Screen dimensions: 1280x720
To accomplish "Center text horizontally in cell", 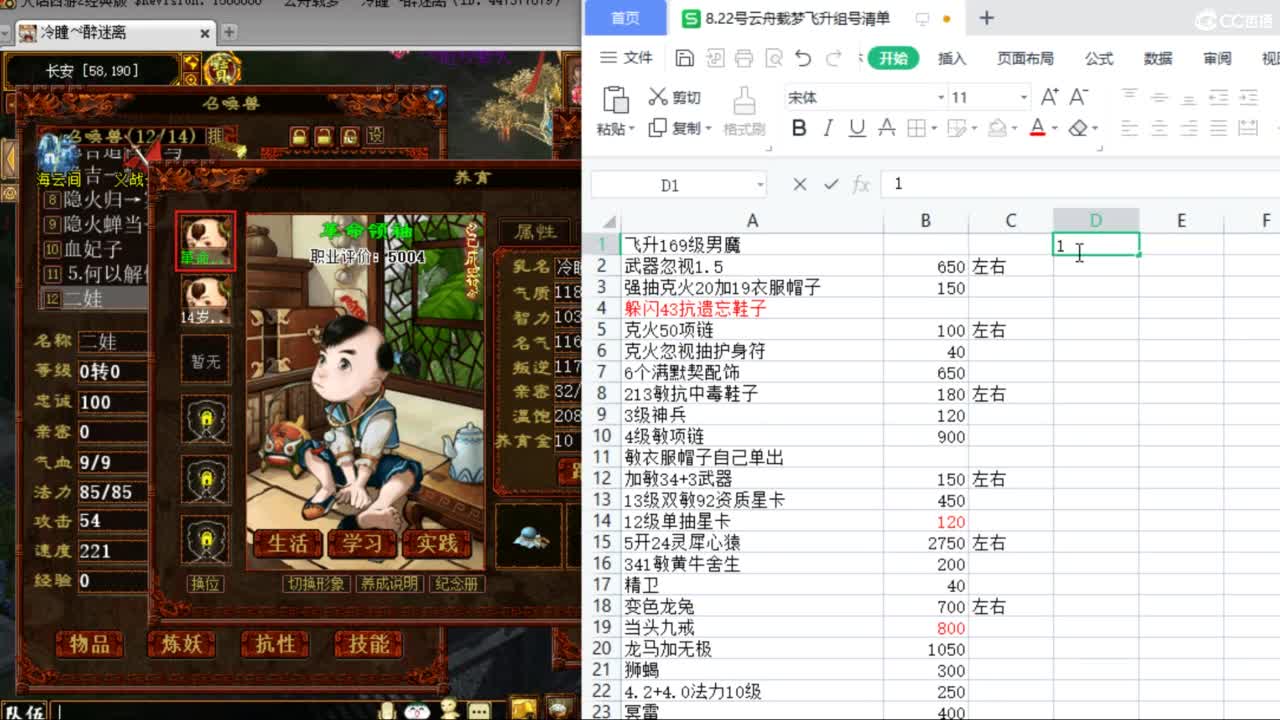I will [x=1159, y=128].
